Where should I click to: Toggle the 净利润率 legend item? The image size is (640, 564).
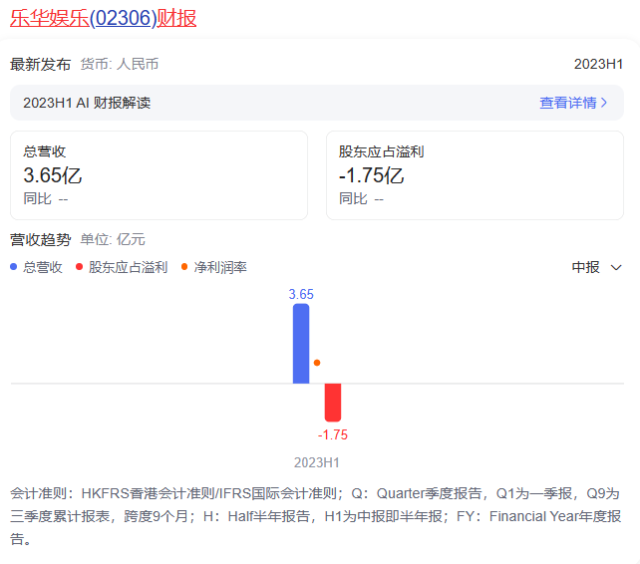click(214, 267)
